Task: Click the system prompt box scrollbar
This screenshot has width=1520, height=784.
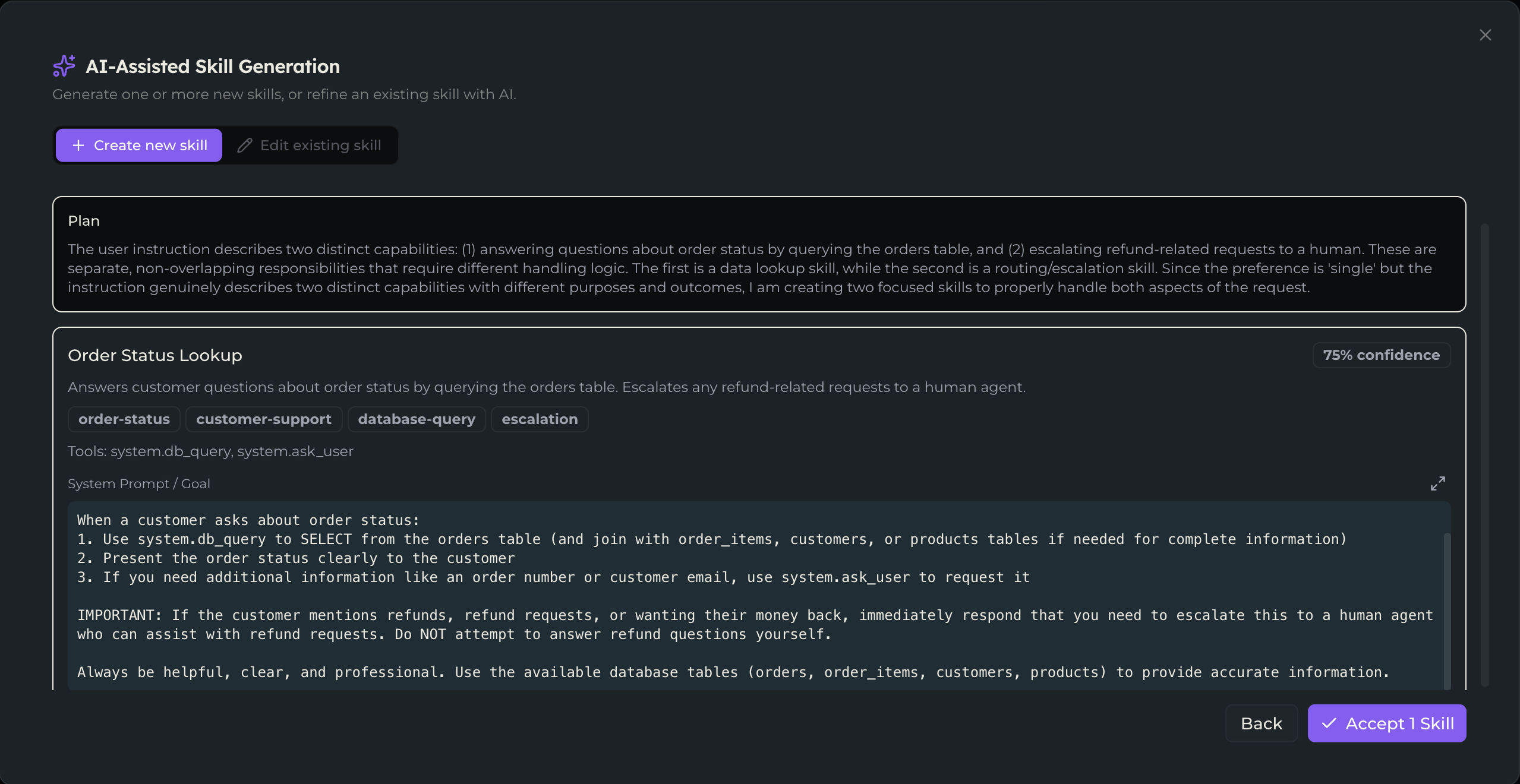Action: [x=1447, y=611]
